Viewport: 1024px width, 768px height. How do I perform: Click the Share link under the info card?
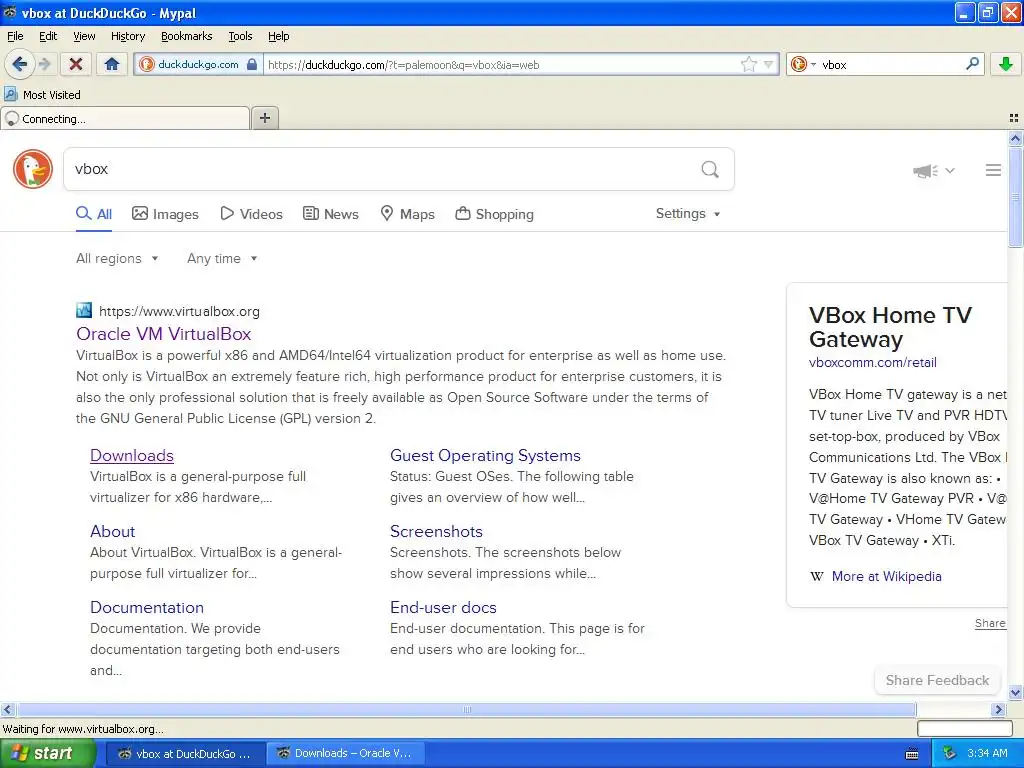pyautogui.click(x=990, y=623)
